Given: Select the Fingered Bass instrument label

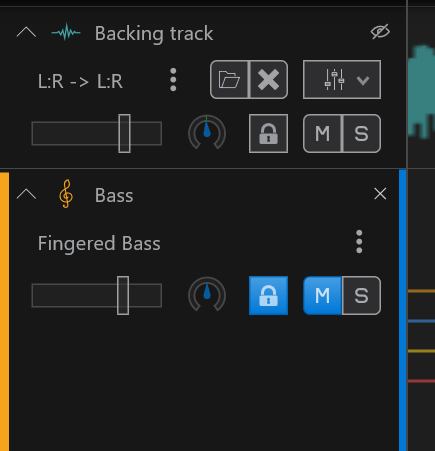Looking at the screenshot, I should coord(99,243).
